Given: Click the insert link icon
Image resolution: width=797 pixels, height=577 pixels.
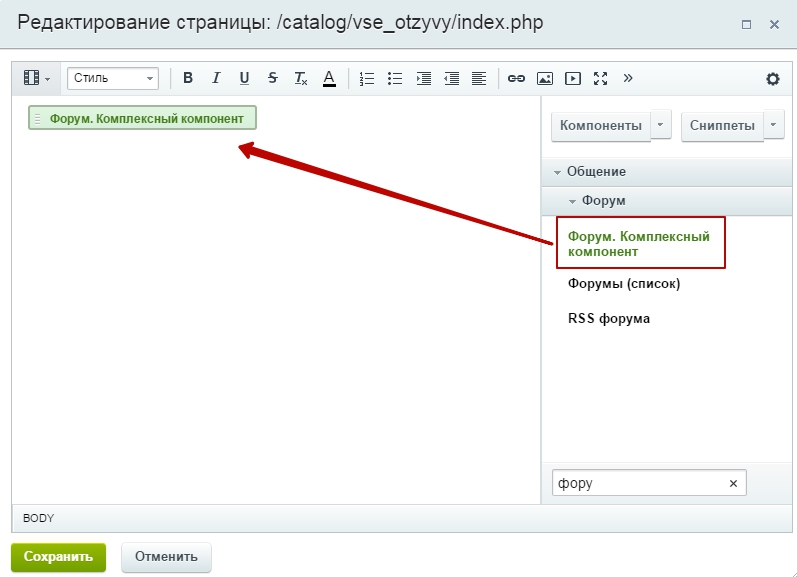Looking at the screenshot, I should 516,78.
